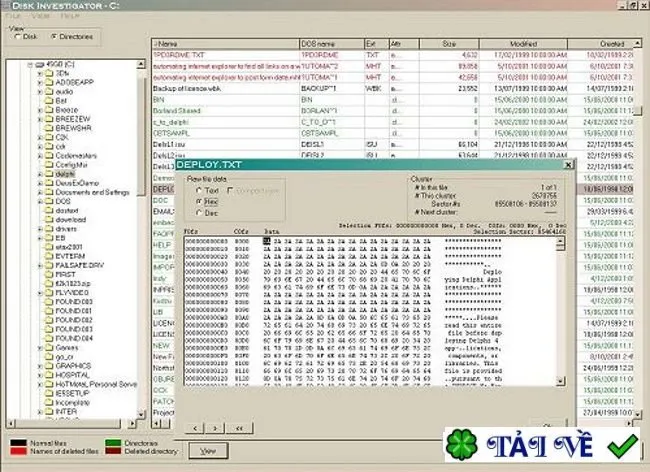Screen dimensions: 650x472
Task: Open the Help menu
Action: [x=70, y=16]
